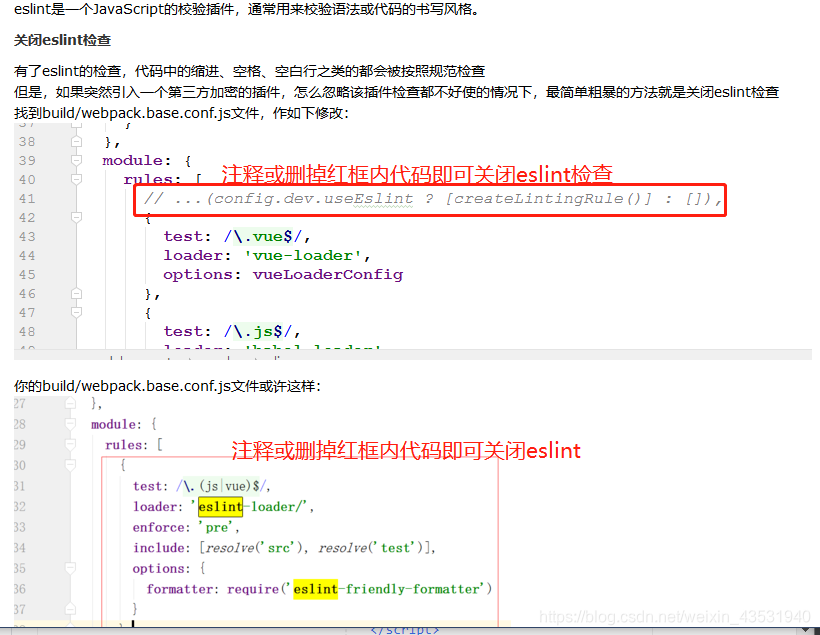Image resolution: width=820 pixels, height=635 pixels.
Task: Click the code "loader: 'vue-loader',"
Action: [267, 255]
